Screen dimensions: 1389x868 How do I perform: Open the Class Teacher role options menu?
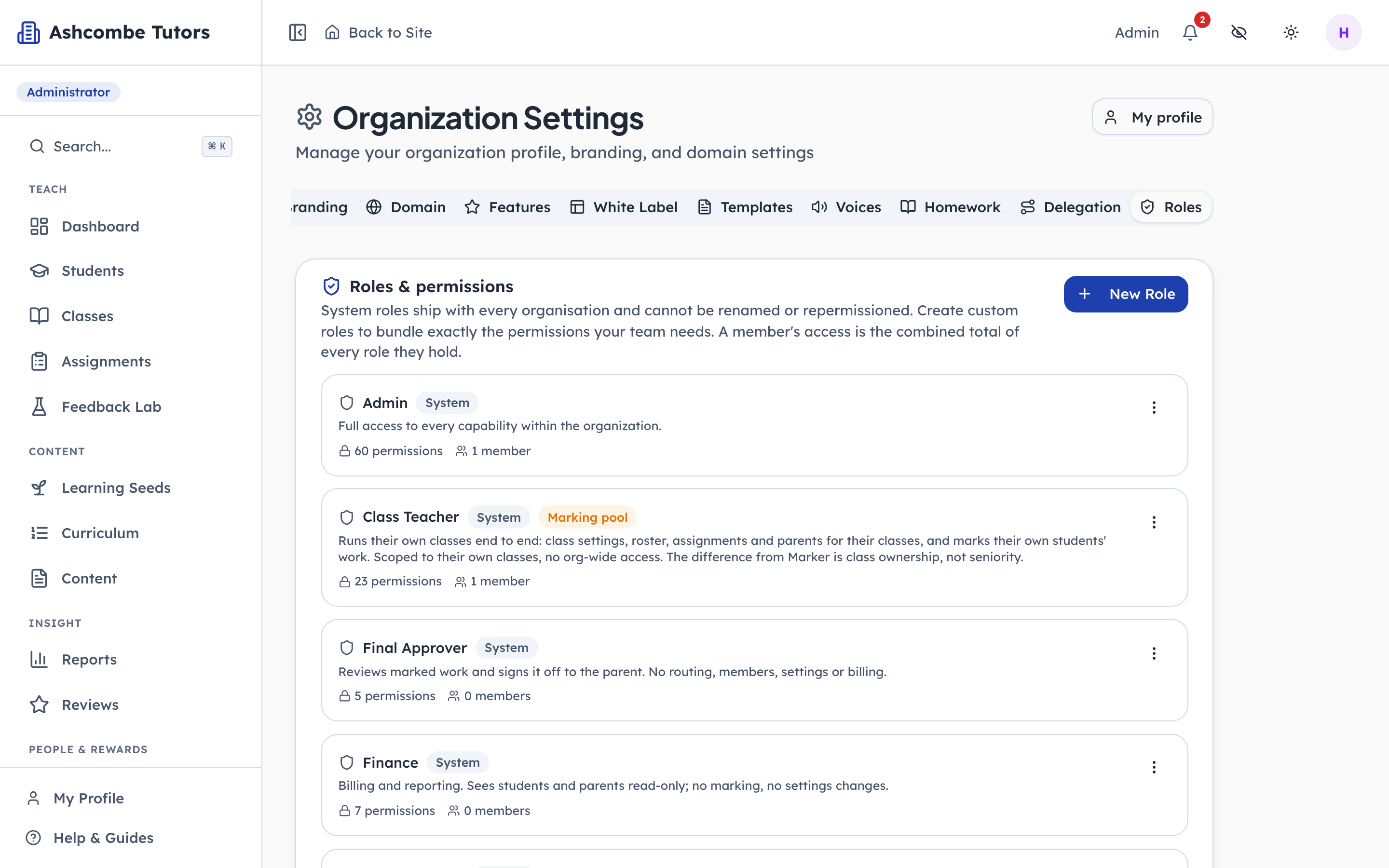pyautogui.click(x=1154, y=522)
